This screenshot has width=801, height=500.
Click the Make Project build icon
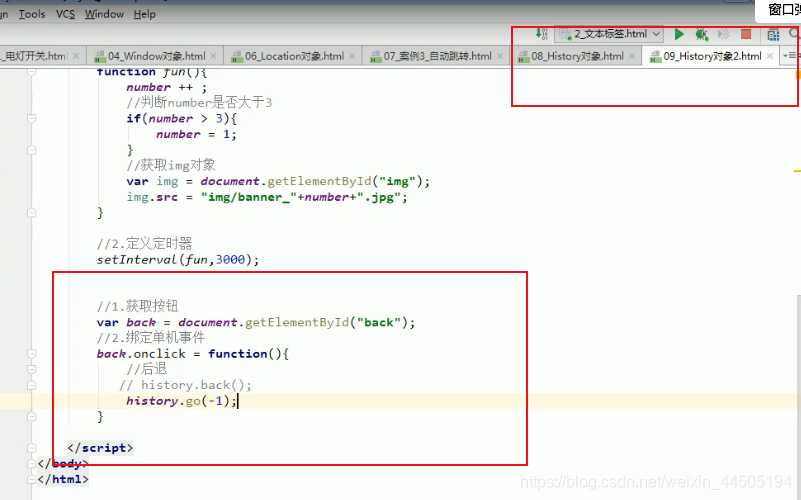pyautogui.click(x=541, y=34)
